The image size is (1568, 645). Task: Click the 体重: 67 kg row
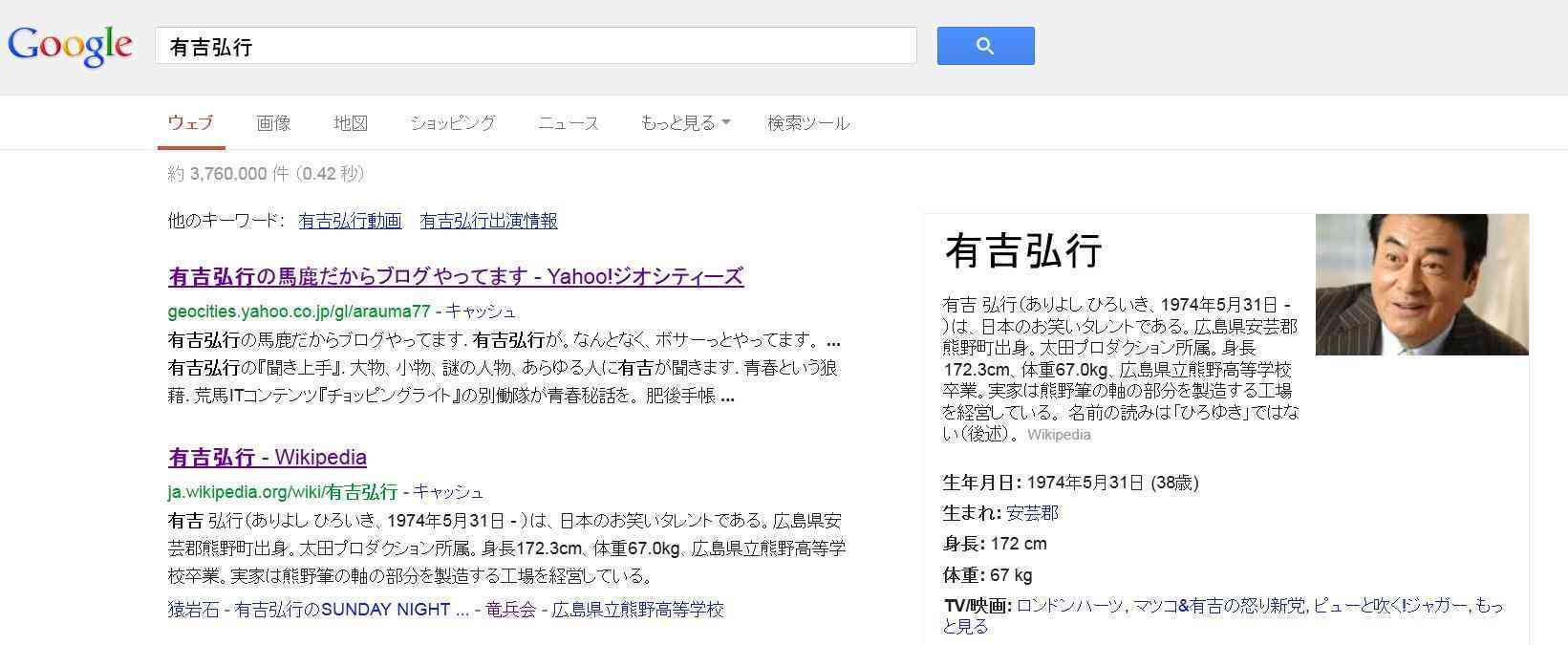tap(988, 575)
